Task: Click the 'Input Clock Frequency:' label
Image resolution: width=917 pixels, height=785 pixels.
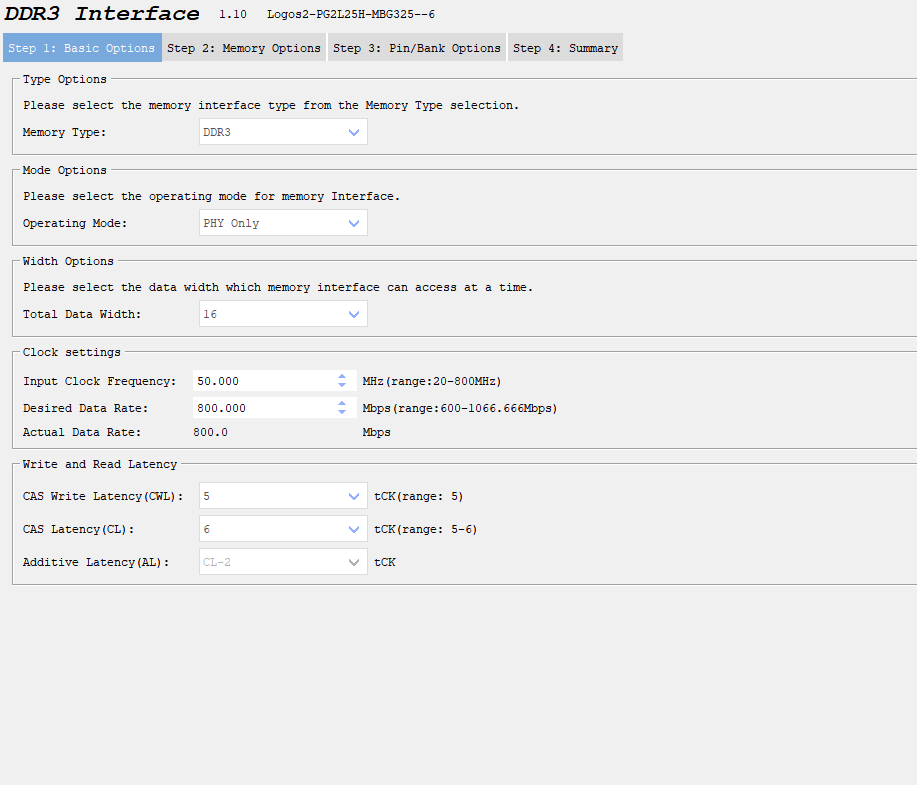Action: point(99,381)
